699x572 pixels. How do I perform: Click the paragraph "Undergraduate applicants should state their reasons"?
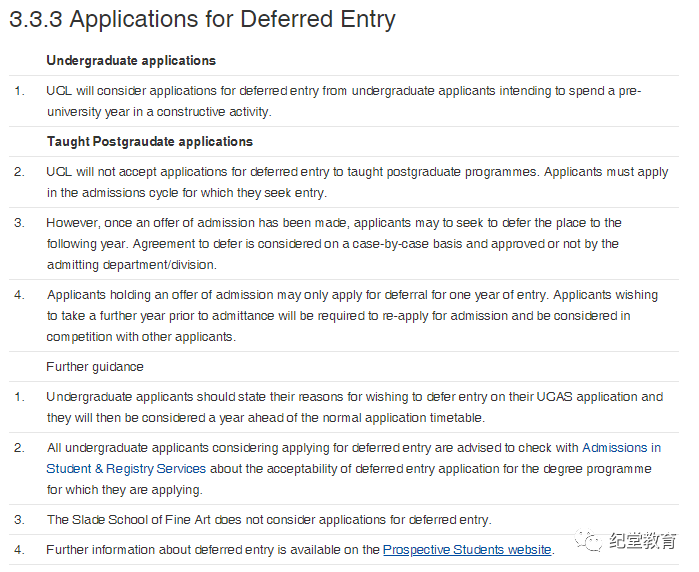click(x=354, y=407)
